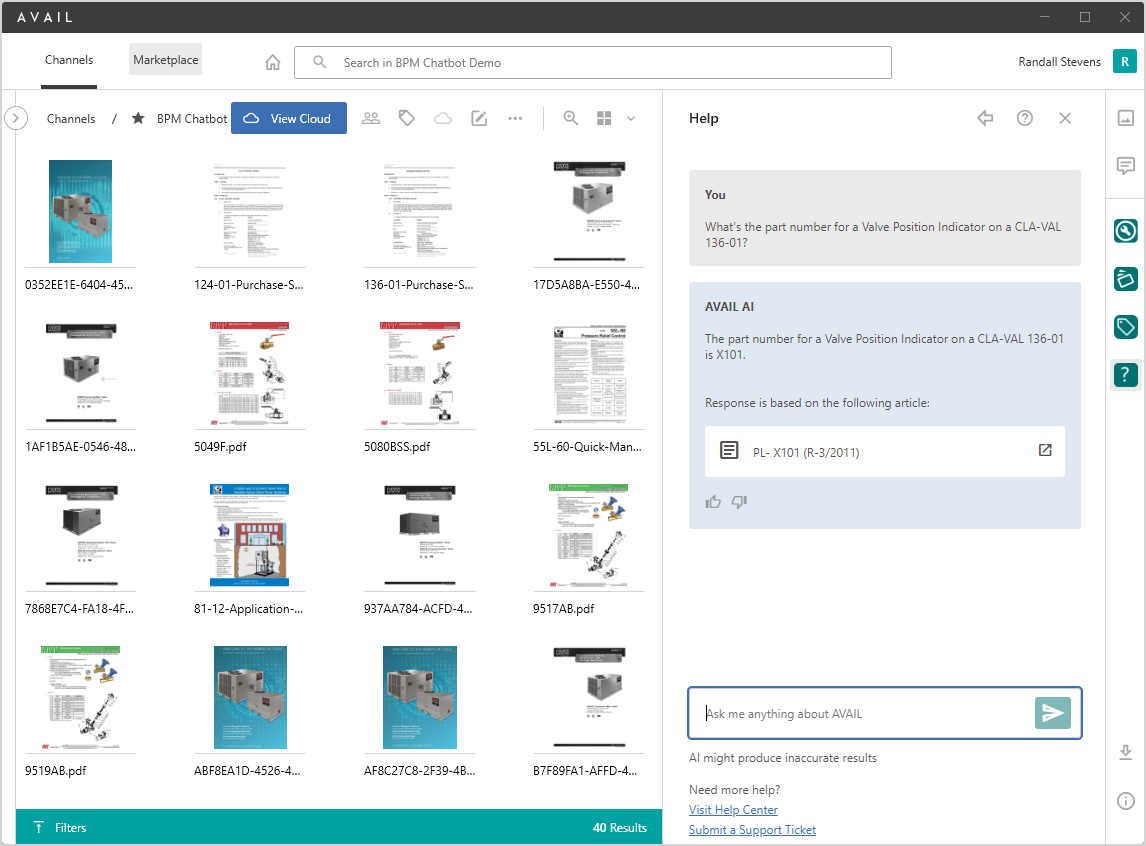Click the download icon near the bottom right sidebar
Viewport: 1146px width, 846px height.
(1126, 753)
